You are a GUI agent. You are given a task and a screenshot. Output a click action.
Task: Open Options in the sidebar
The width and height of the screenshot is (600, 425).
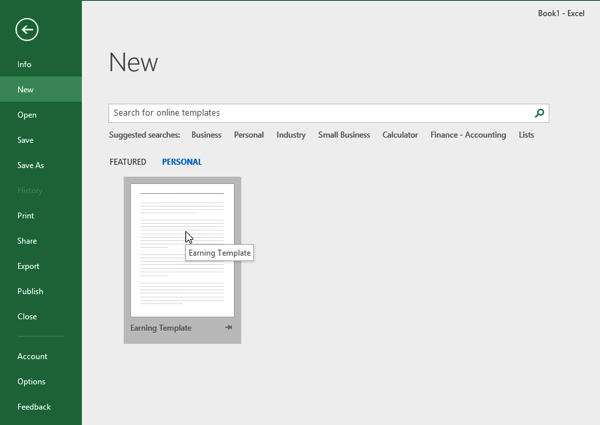pos(31,381)
